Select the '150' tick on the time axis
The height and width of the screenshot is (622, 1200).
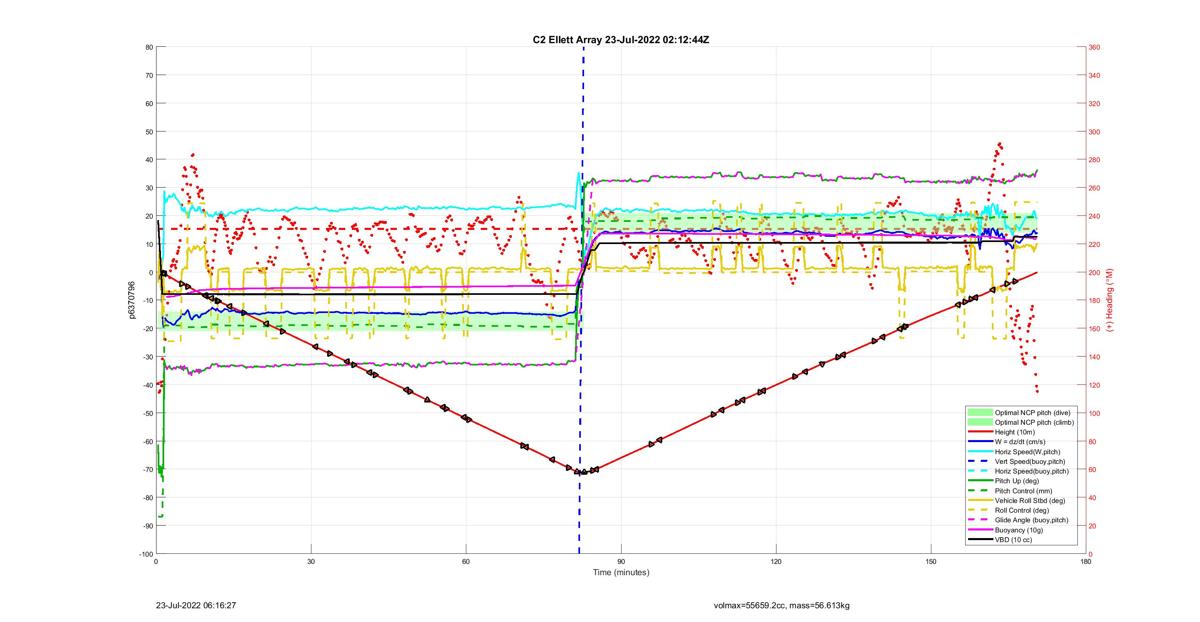[931, 562]
